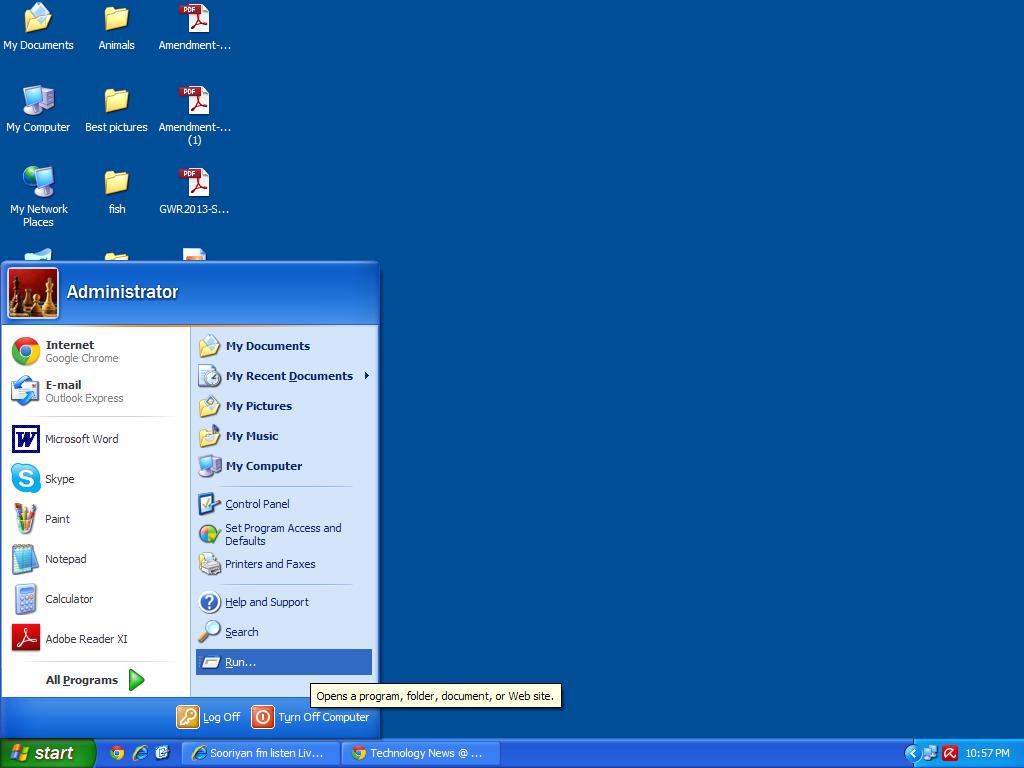Screen dimensions: 1024x768
Task: Select Run... in the Start menu
Action: tap(284, 662)
